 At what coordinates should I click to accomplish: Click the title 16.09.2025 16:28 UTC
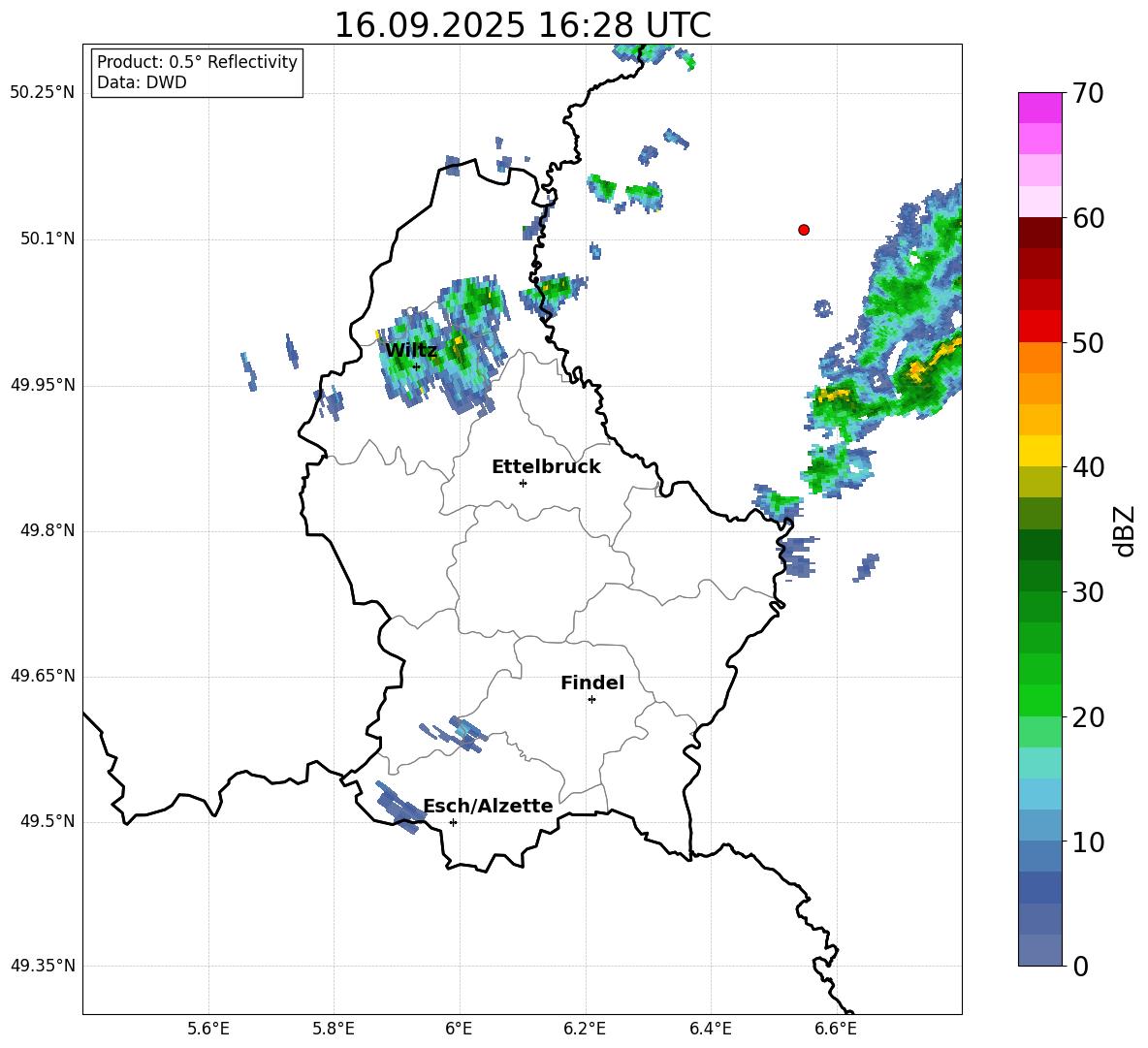coord(522,25)
